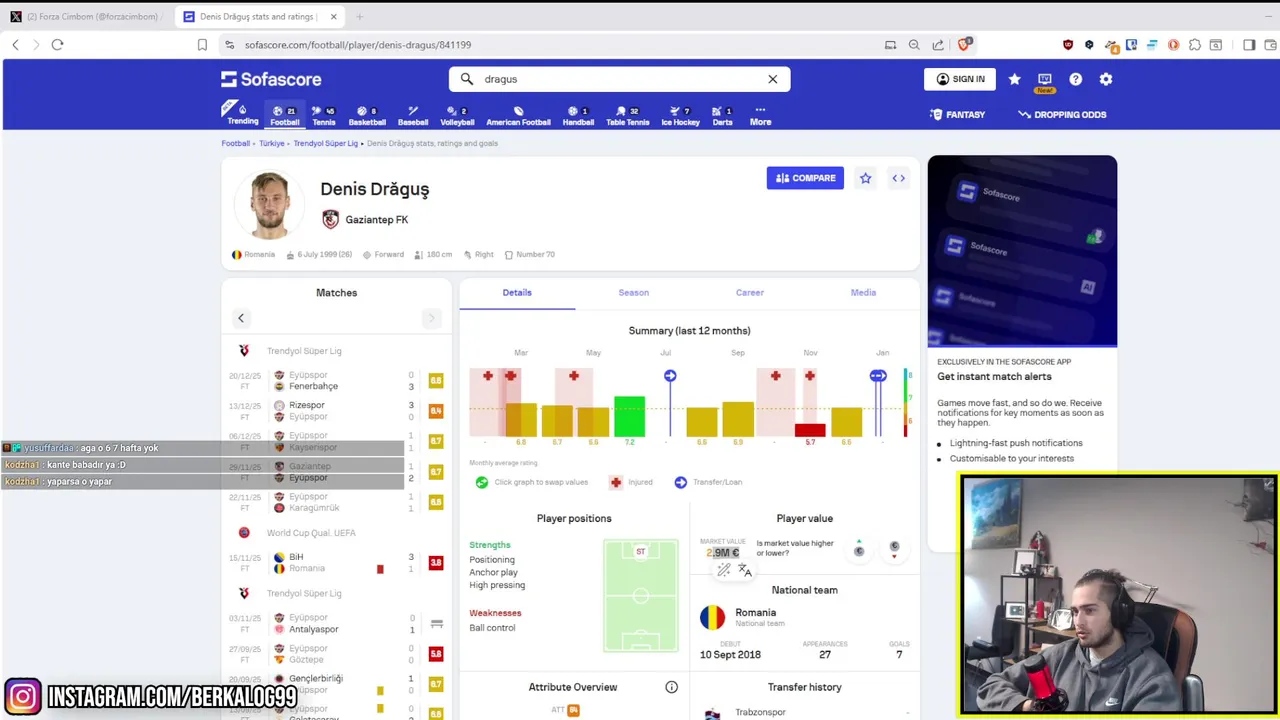Switch to the Media tab
Image resolution: width=1280 pixels, height=720 pixels.
click(x=863, y=293)
